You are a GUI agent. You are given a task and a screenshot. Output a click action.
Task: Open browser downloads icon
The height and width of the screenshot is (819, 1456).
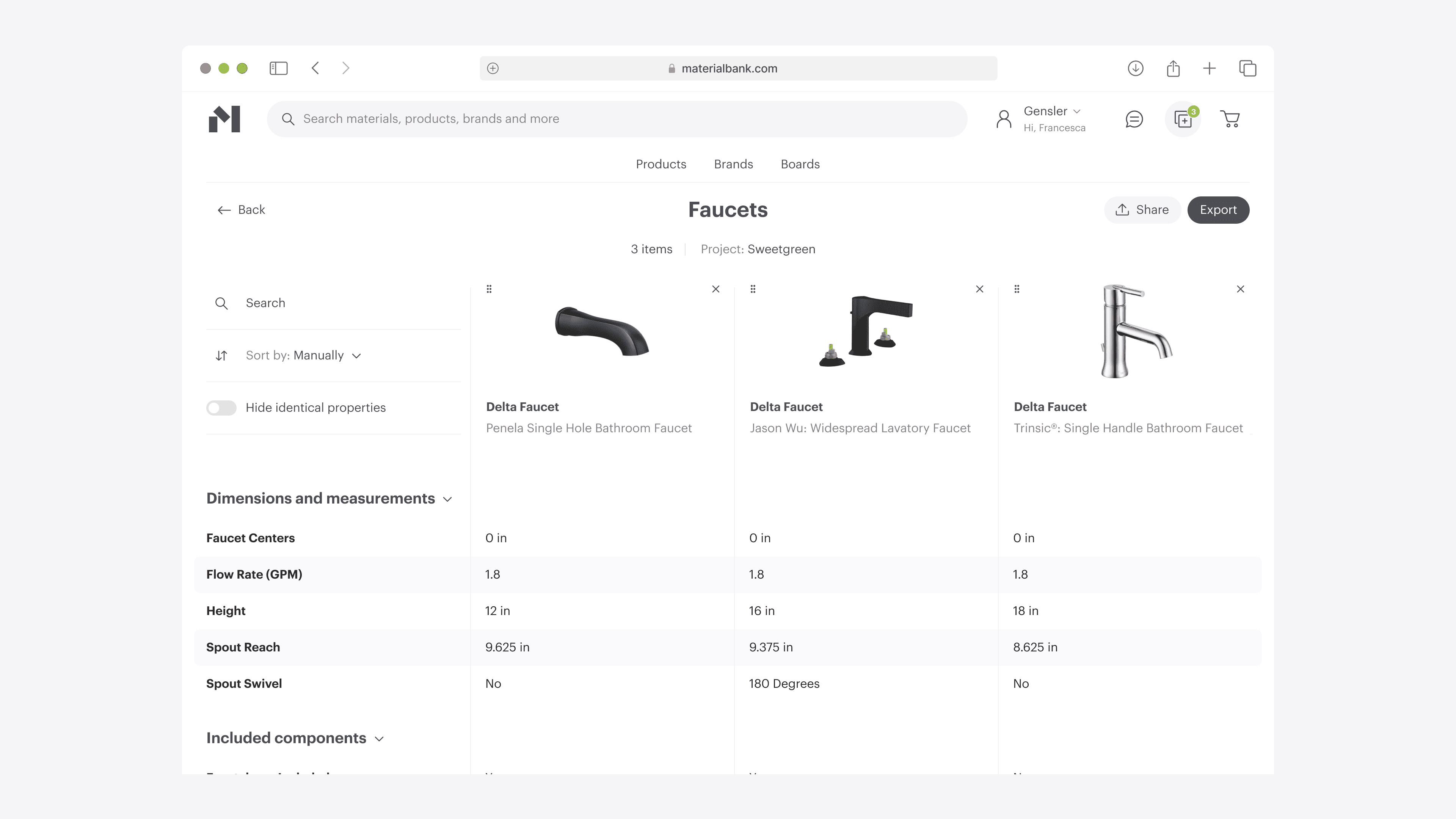1136,68
